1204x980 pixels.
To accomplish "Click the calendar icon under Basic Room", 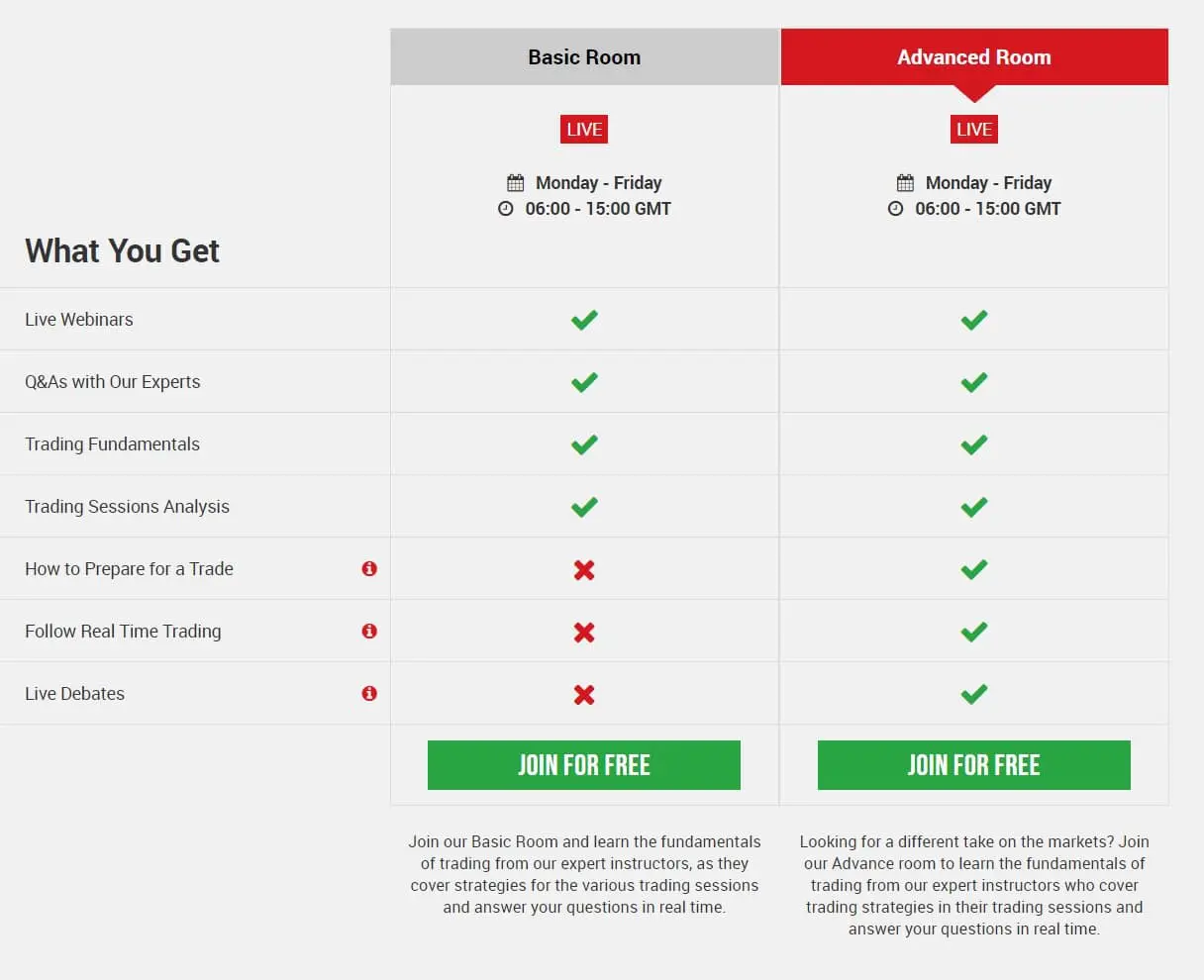I will coord(516,182).
